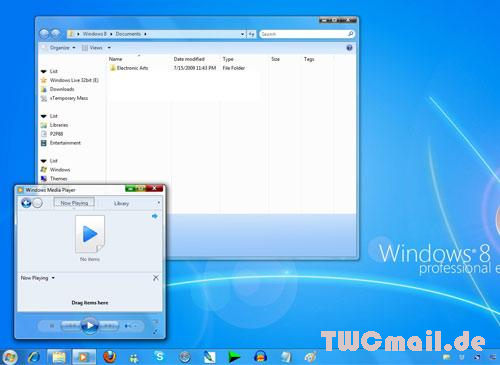The width and height of the screenshot is (500, 365).
Task: Open Firefox from the taskbar
Action: click(x=109, y=357)
